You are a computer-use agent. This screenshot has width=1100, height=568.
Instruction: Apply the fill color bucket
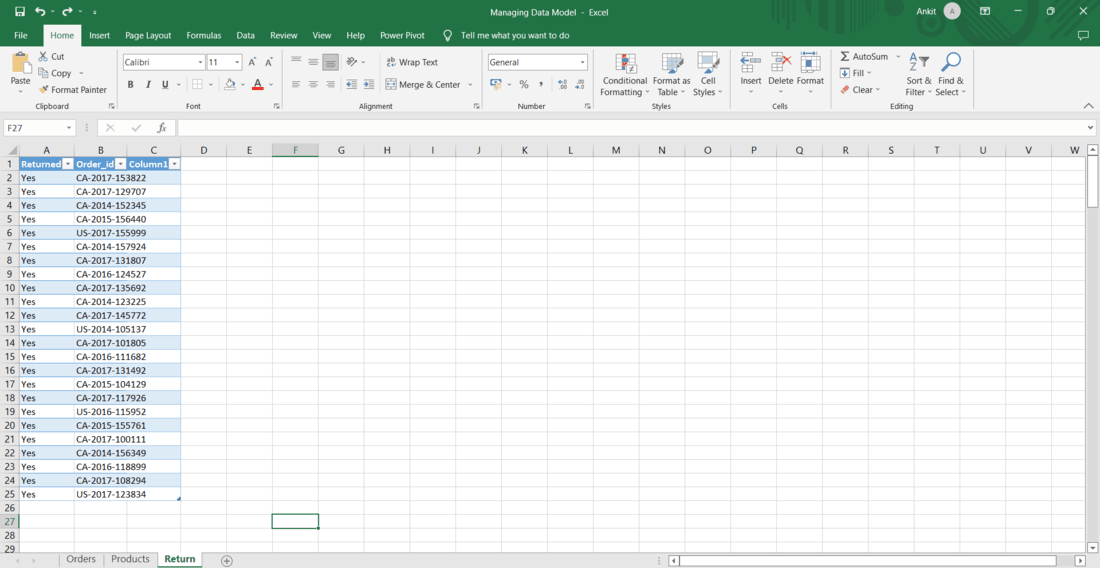click(x=229, y=84)
